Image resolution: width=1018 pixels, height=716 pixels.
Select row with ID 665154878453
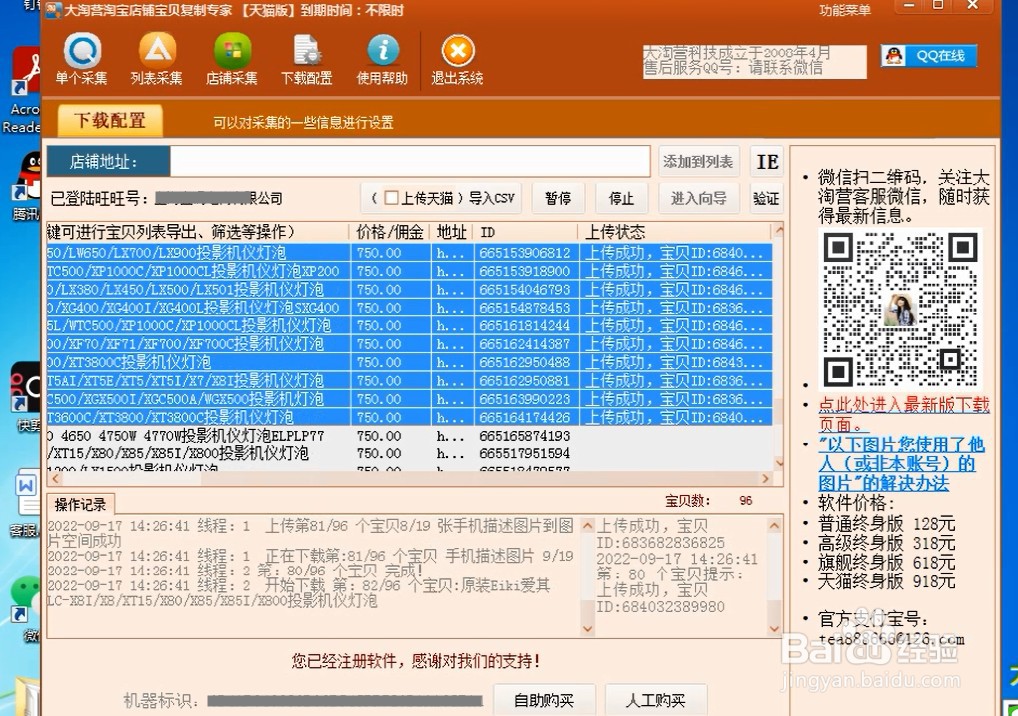point(410,307)
